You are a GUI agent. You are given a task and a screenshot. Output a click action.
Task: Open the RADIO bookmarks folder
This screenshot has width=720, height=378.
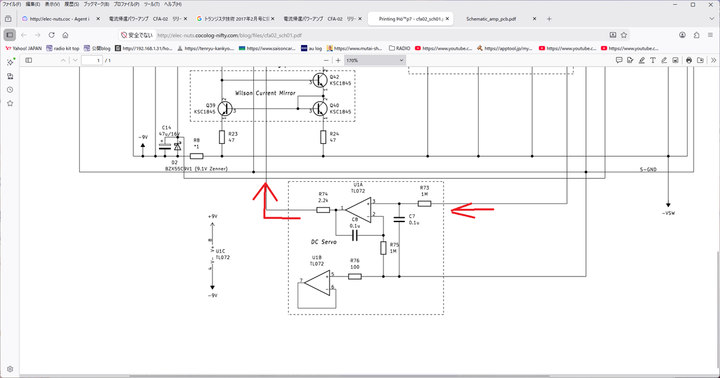(x=399, y=48)
